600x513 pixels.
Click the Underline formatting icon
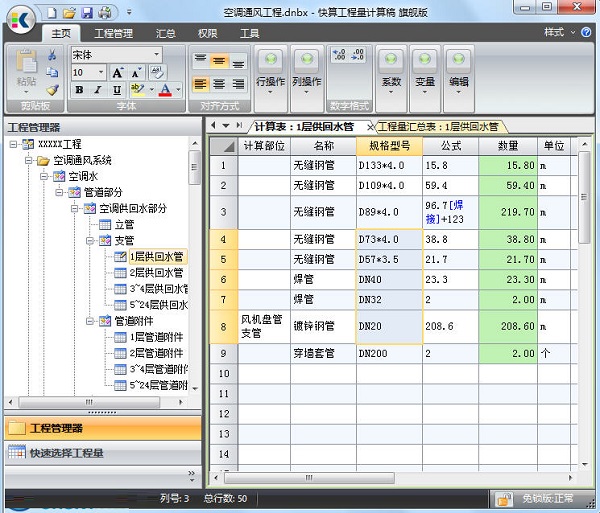click(x=117, y=90)
